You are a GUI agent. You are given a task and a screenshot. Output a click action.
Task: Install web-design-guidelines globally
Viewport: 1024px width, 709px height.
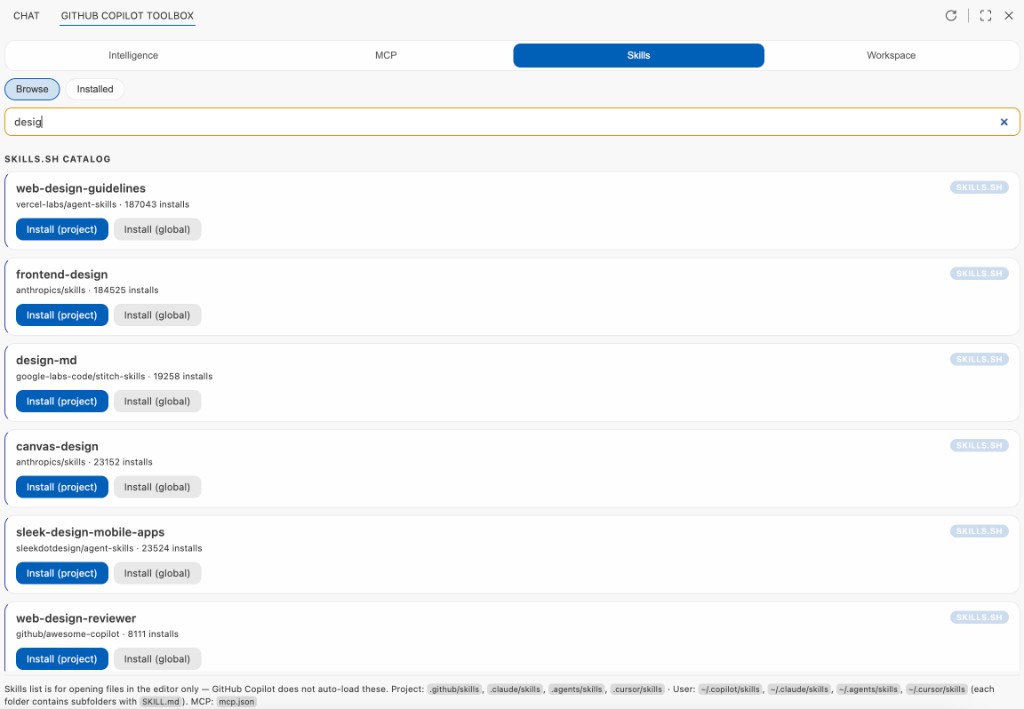157,229
